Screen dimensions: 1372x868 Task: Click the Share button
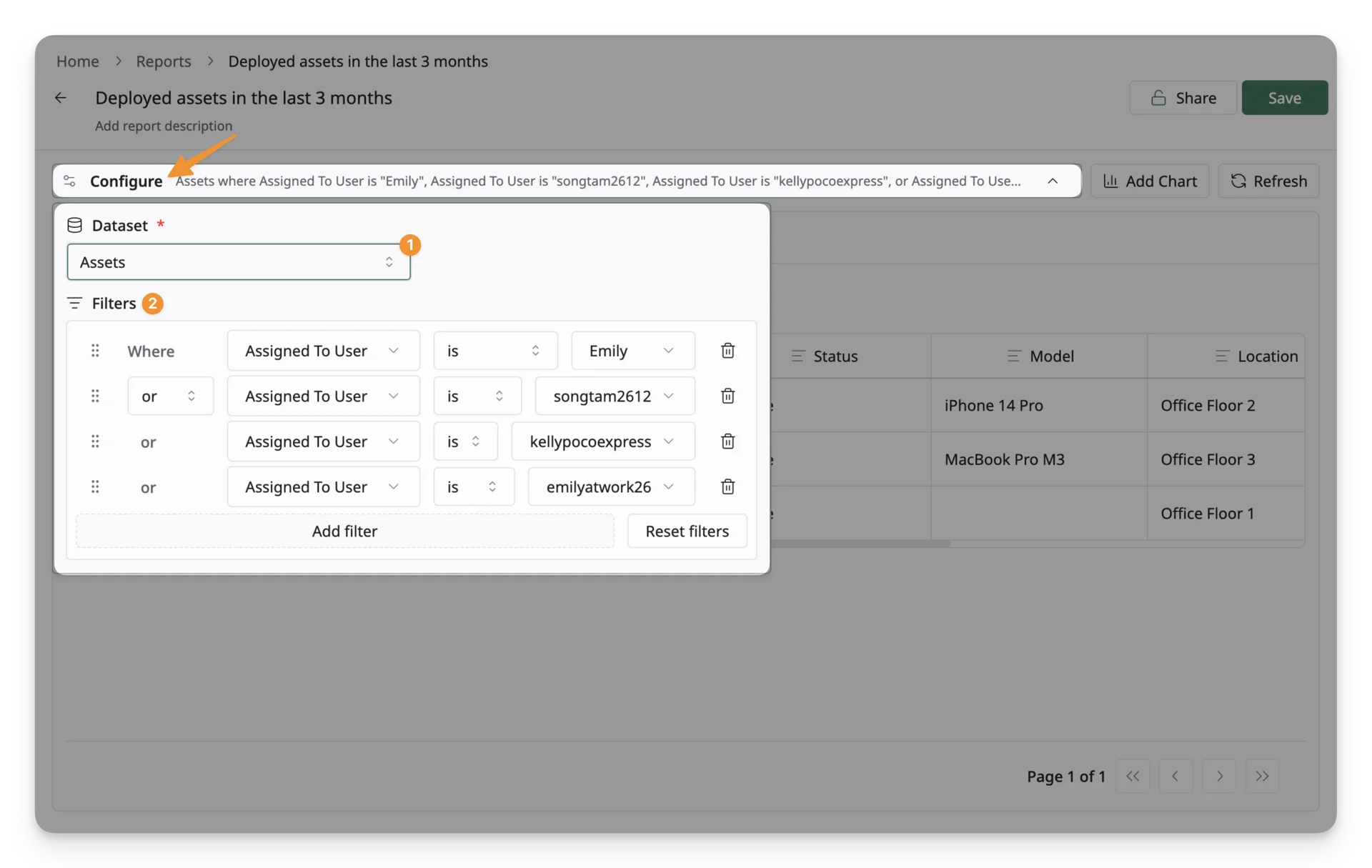(x=1183, y=98)
